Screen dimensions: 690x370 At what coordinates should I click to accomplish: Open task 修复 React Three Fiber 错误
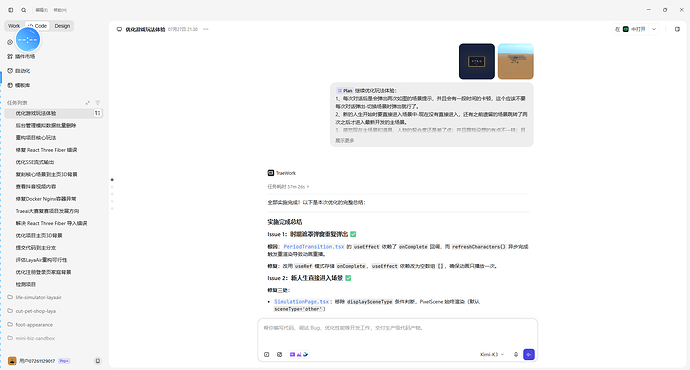tap(46, 150)
